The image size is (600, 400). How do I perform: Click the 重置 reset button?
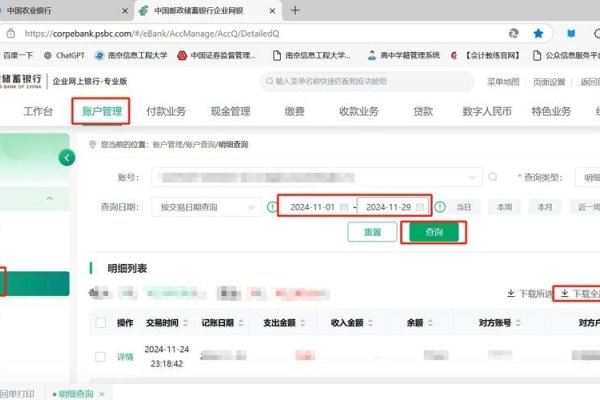(372, 232)
